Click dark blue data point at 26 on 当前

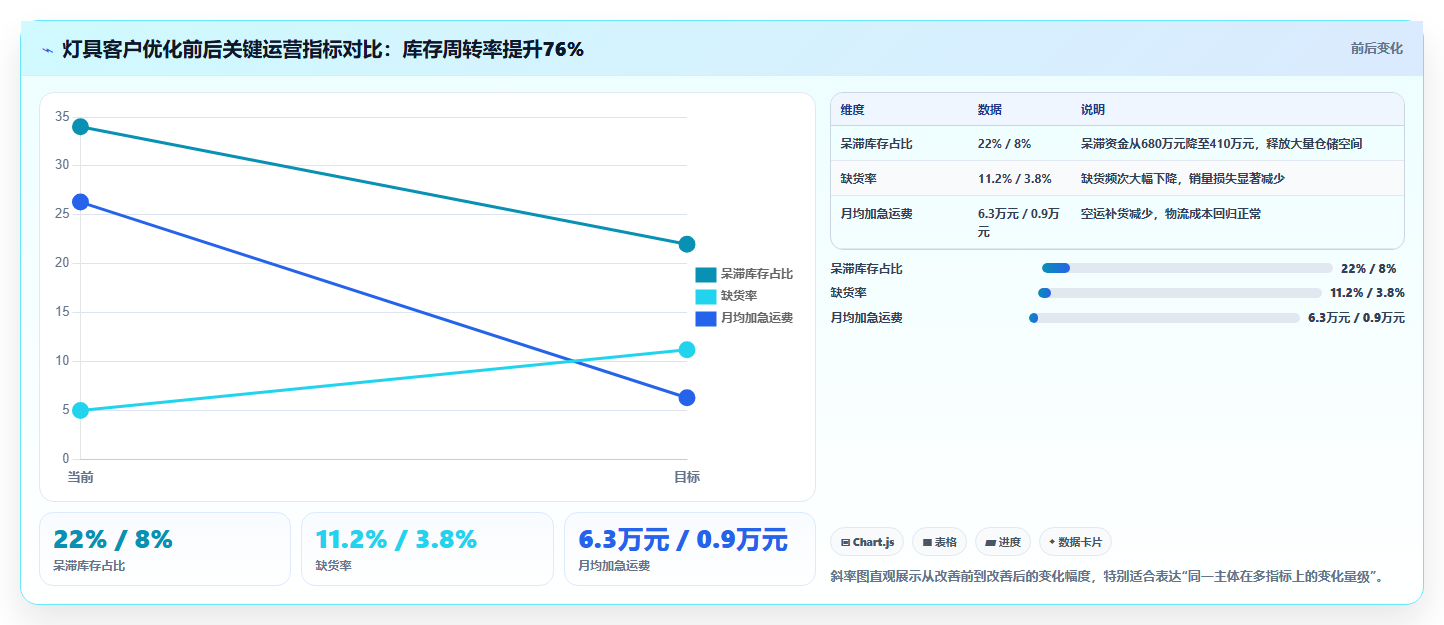coord(81,202)
